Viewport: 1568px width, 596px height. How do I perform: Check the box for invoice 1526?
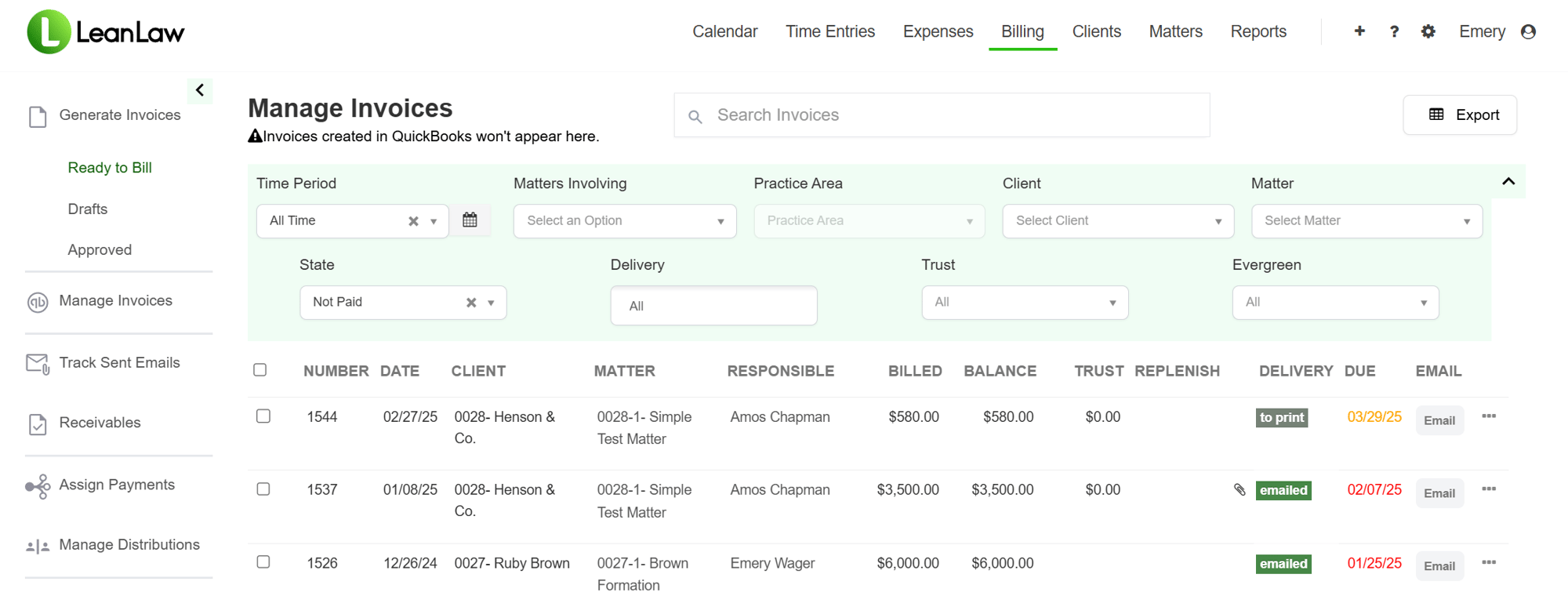point(263,562)
